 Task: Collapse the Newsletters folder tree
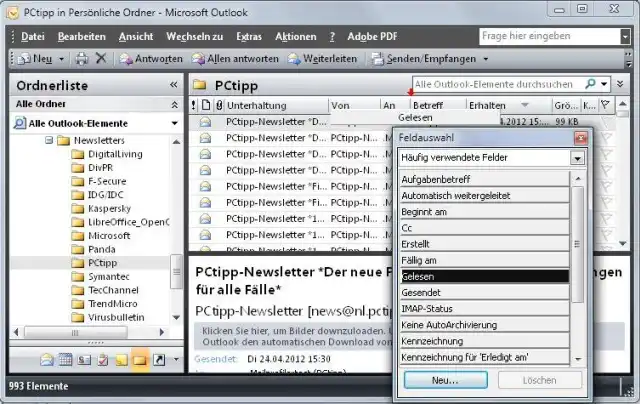pyautogui.click(x=47, y=141)
